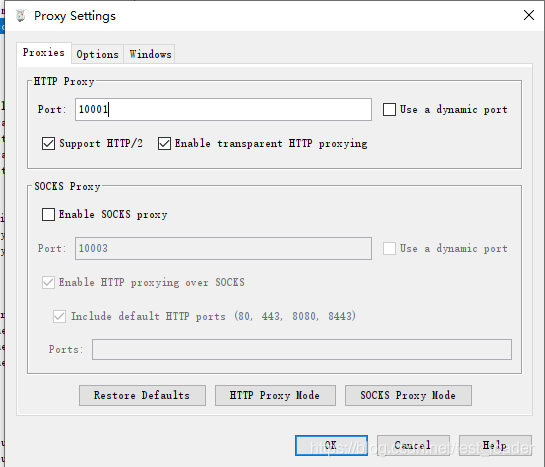Open the Windows tab
This screenshot has height=467, width=545.
[x=150, y=54]
